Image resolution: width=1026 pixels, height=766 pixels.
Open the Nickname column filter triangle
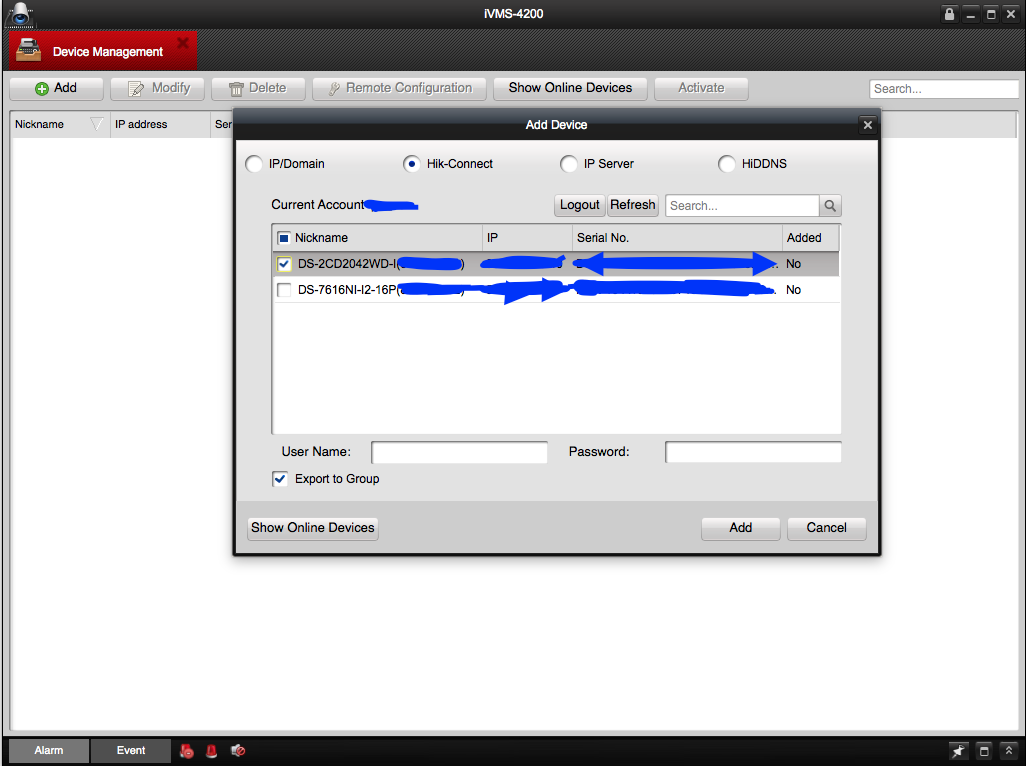coord(97,125)
